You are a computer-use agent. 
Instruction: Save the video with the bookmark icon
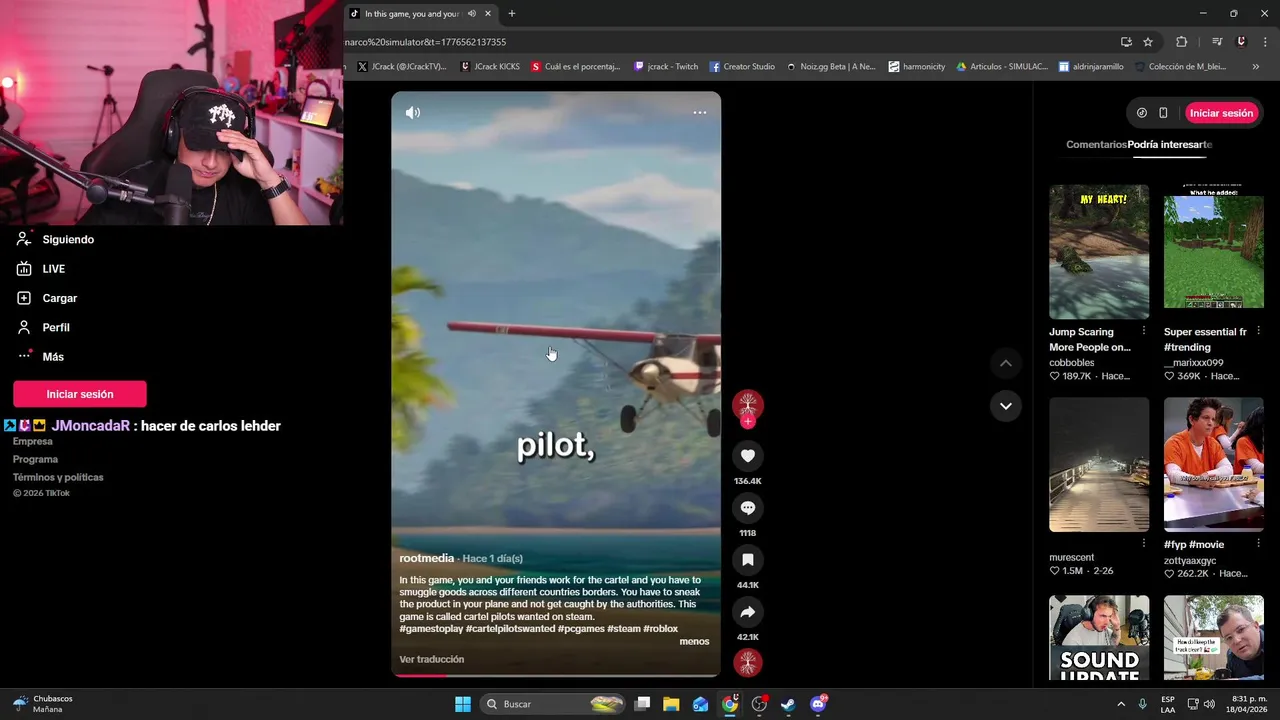747,560
